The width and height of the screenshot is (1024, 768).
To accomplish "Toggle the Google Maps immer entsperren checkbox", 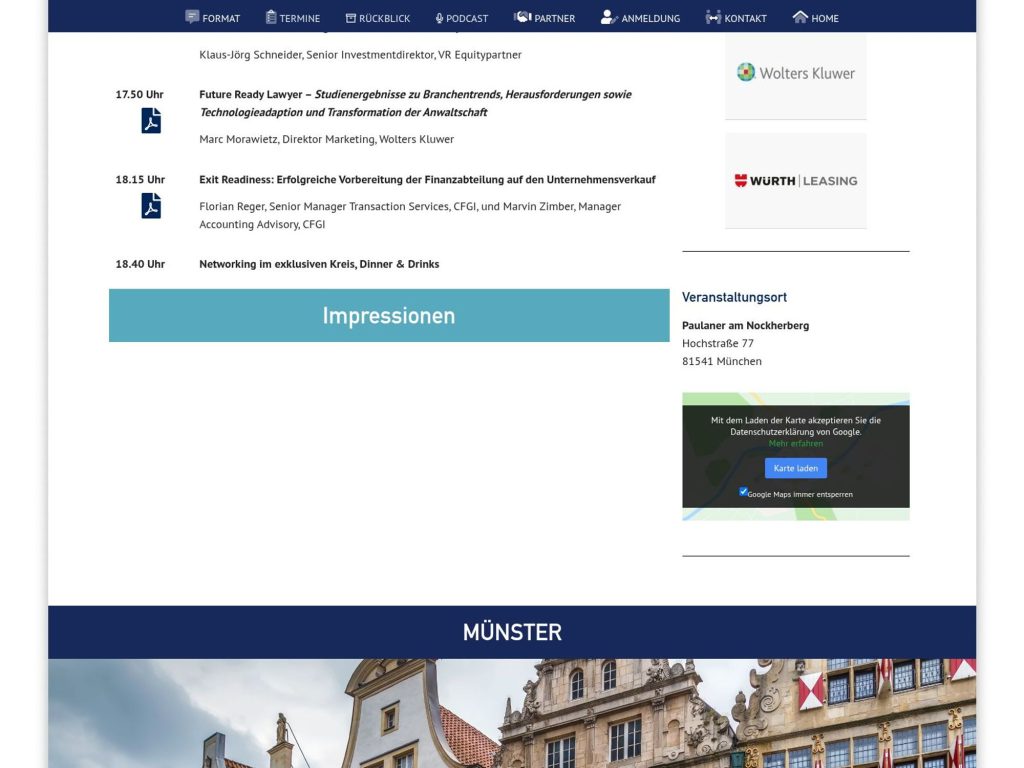I will [x=742, y=491].
